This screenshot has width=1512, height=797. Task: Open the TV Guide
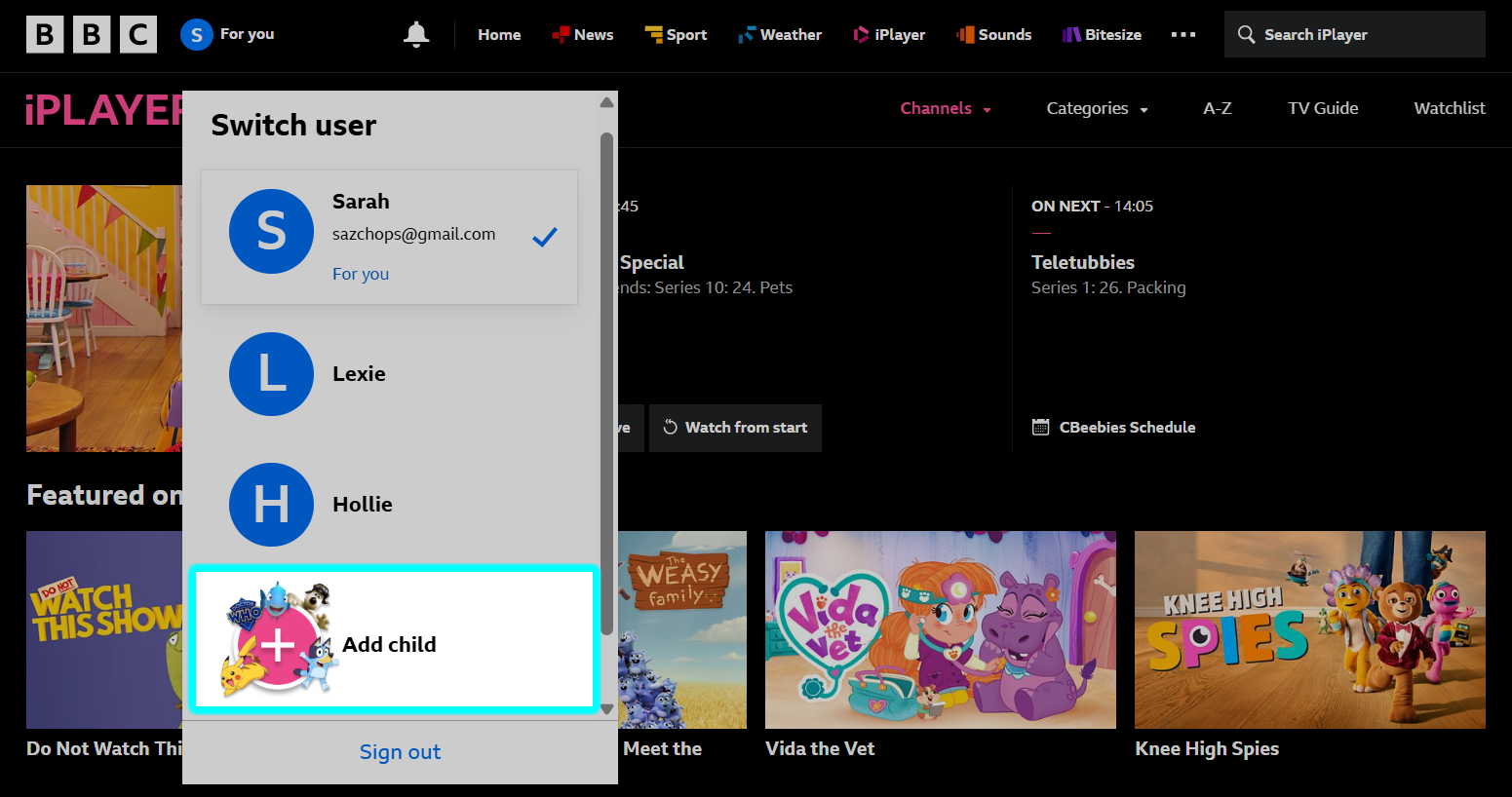pyautogui.click(x=1323, y=108)
